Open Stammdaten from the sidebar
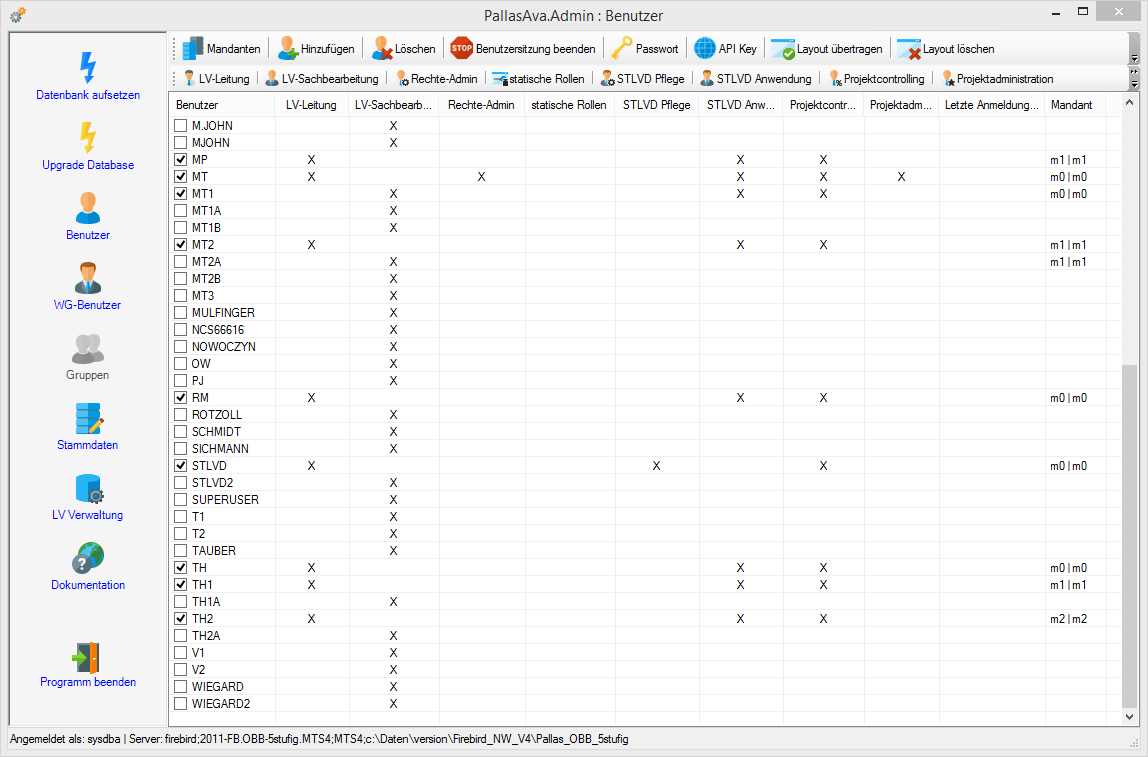Viewport: 1148px width, 757px height. [88, 427]
